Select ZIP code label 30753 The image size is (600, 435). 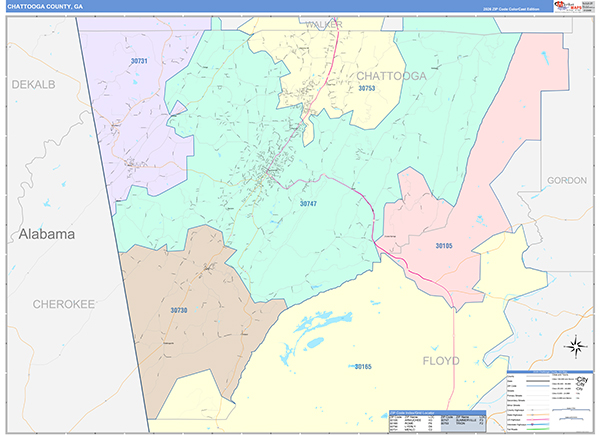pos(367,88)
